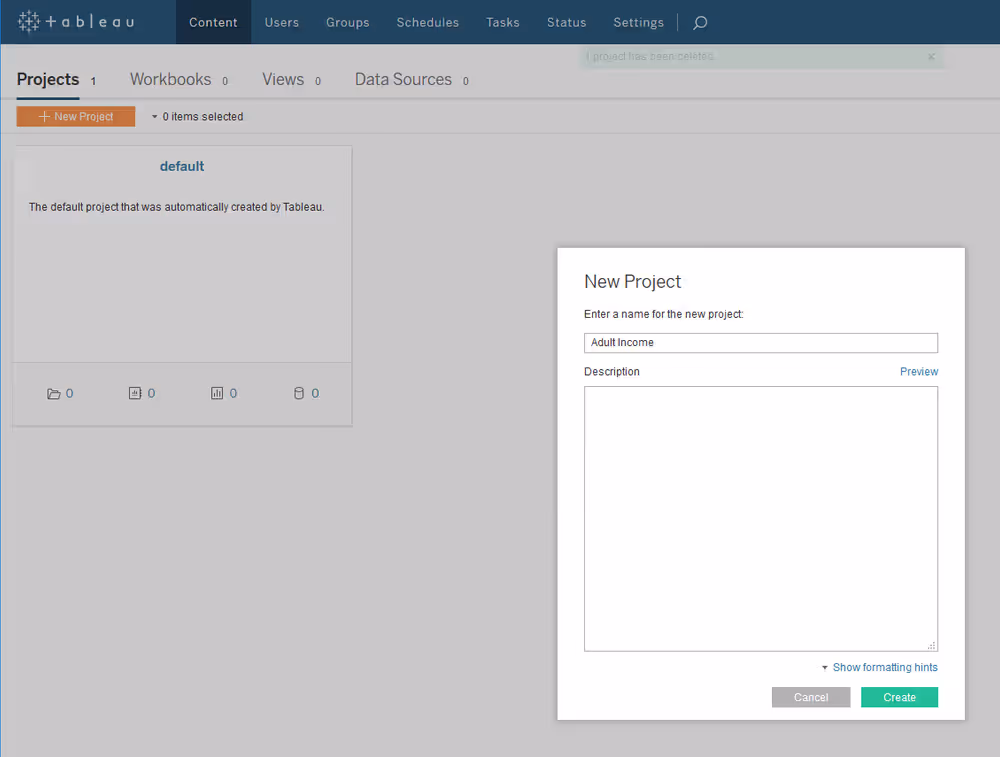
Task: Expand Show formatting hints
Action: point(879,667)
